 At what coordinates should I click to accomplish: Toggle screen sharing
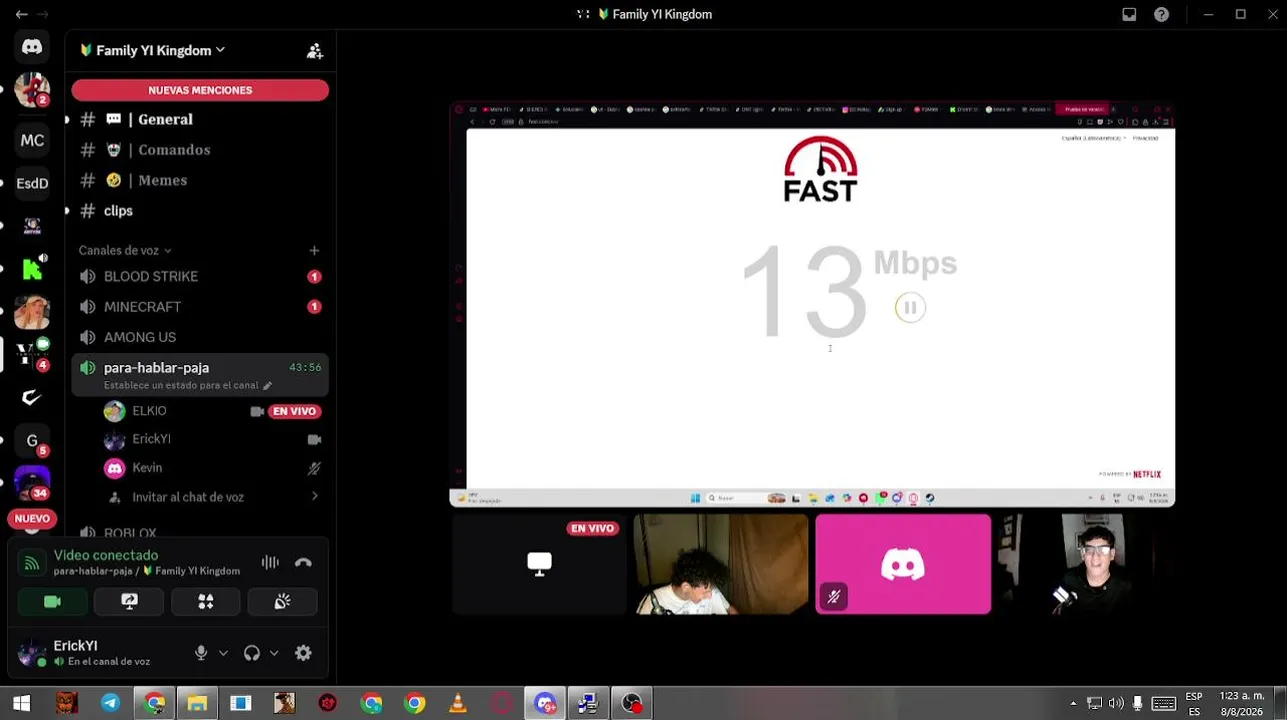[129, 601]
